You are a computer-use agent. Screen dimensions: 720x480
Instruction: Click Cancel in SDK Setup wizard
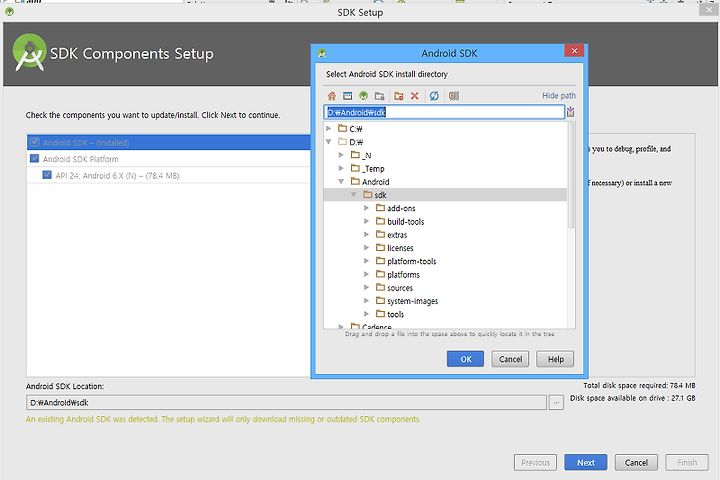[636, 462]
